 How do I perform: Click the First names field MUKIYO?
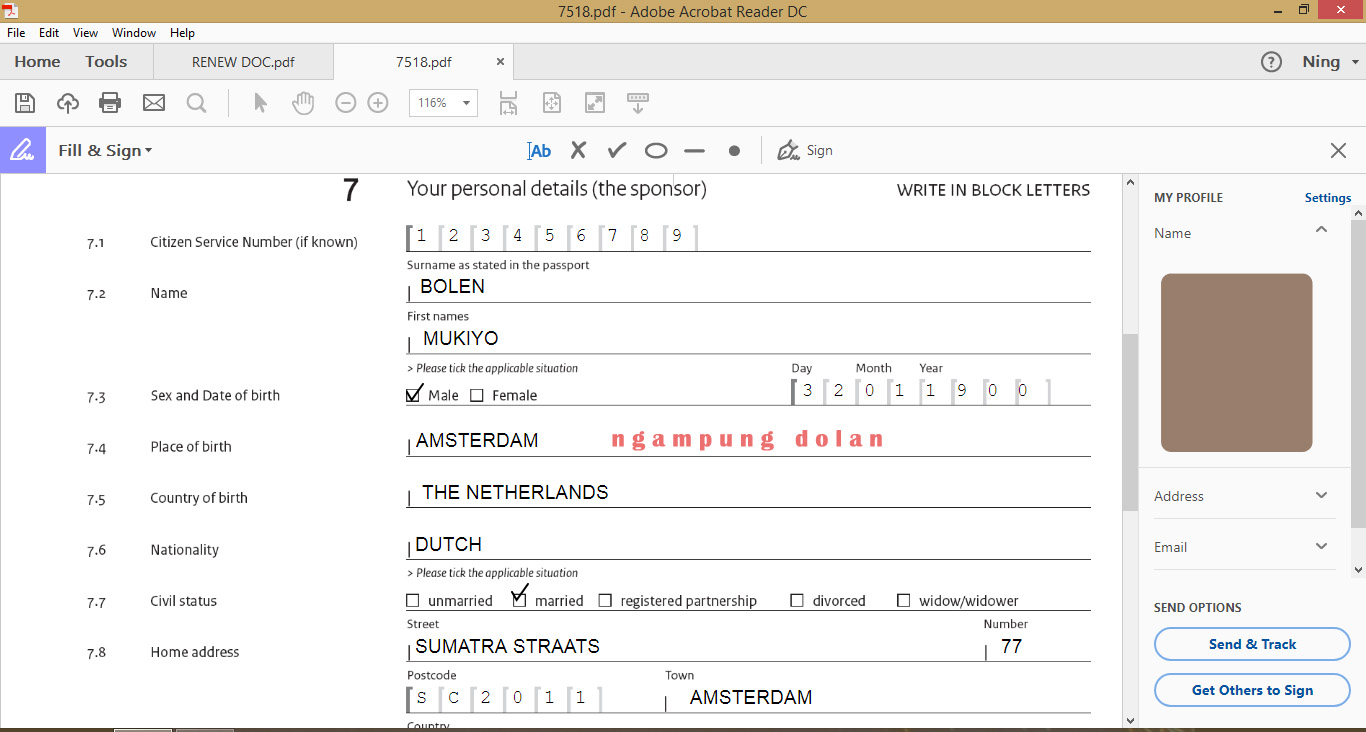pyautogui.click(x=748, y=339)
